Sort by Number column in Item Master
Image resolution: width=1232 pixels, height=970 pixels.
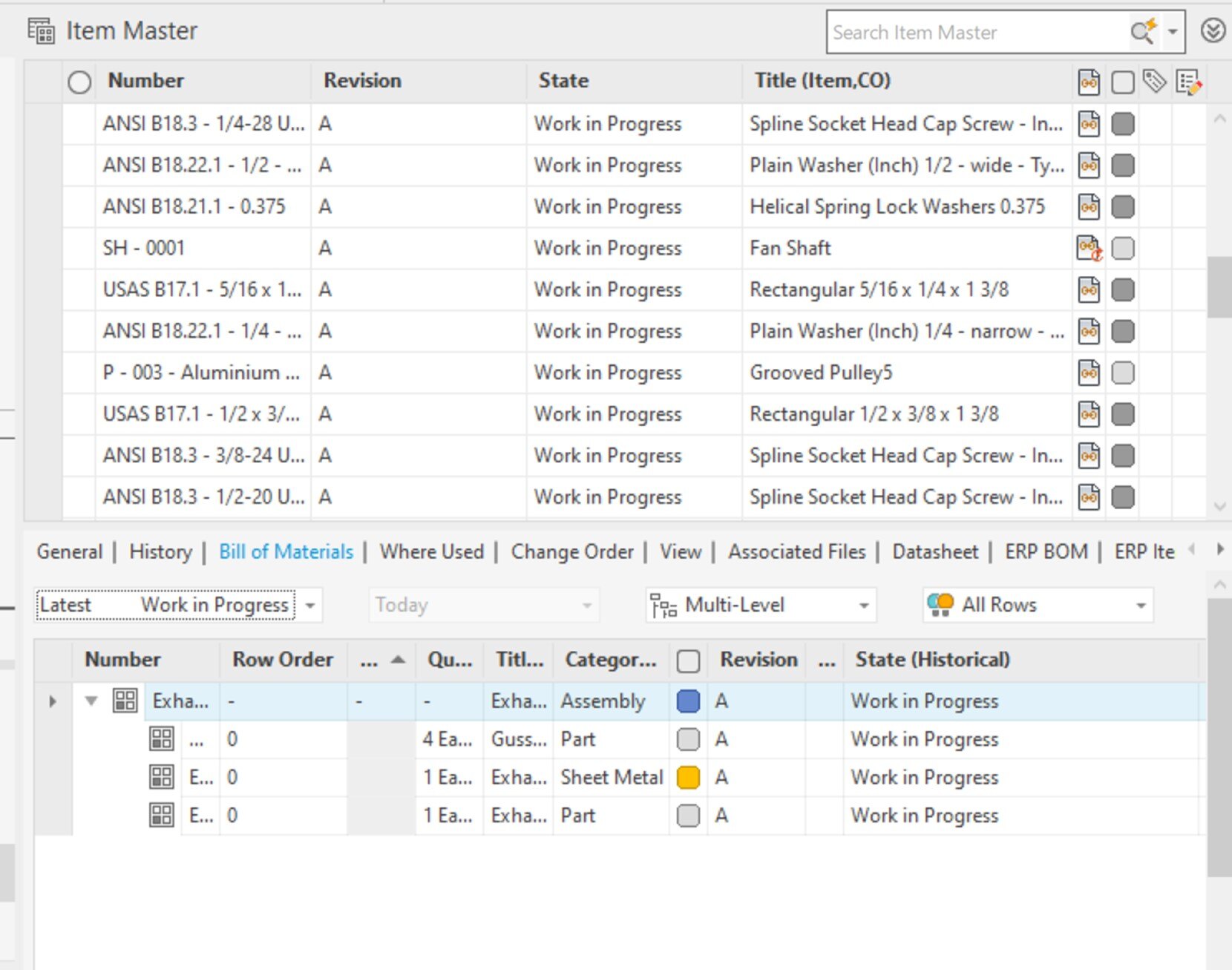pyautogui.click(x=145, y=81)
